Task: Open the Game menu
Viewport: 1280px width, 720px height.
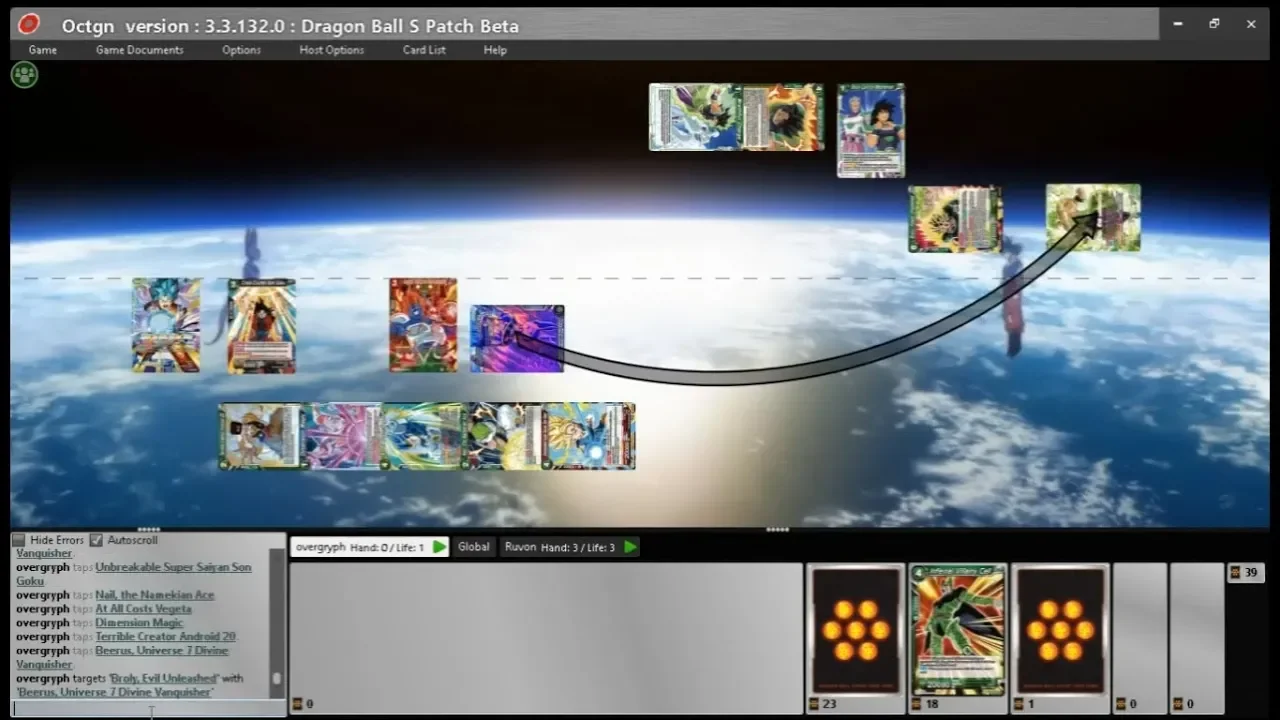Action: [43, 50]
